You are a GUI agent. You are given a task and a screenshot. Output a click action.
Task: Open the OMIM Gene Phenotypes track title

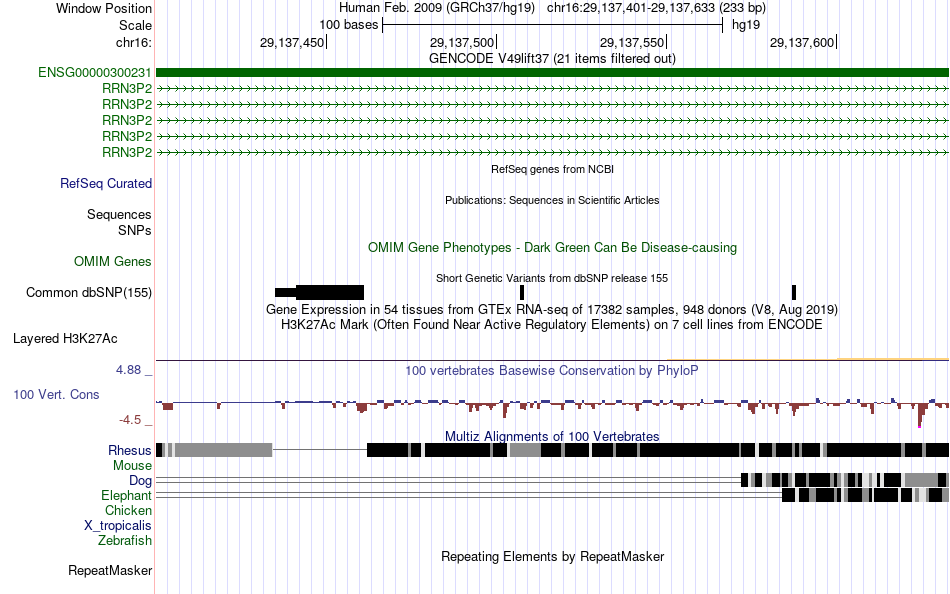[552, 247]
